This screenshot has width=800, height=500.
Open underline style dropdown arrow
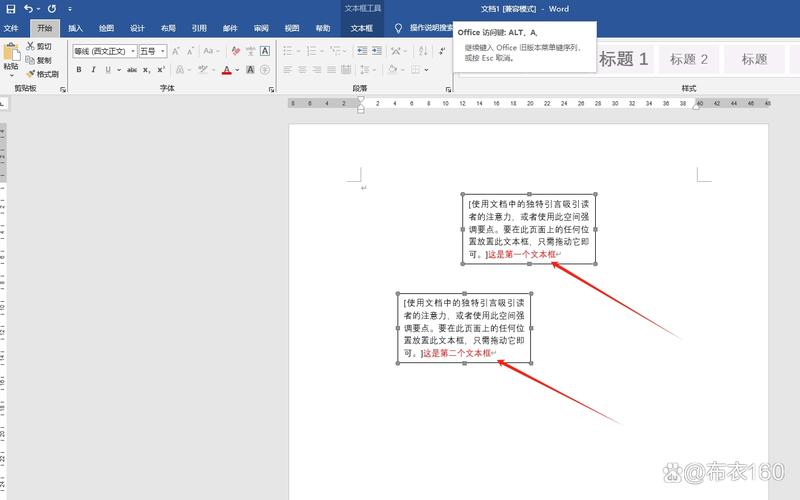click(119, 70)
